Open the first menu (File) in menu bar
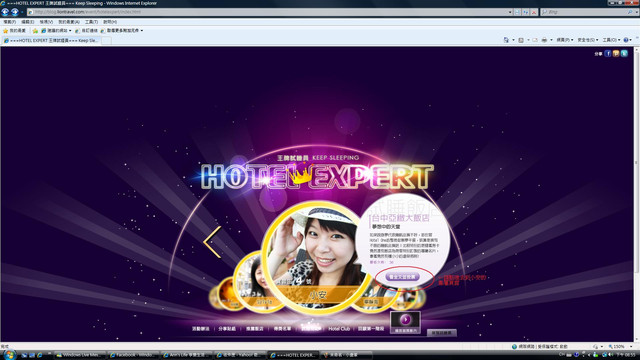Image resolution: width=640 pixels, height=360 pixels. click(x=9, y=22)
